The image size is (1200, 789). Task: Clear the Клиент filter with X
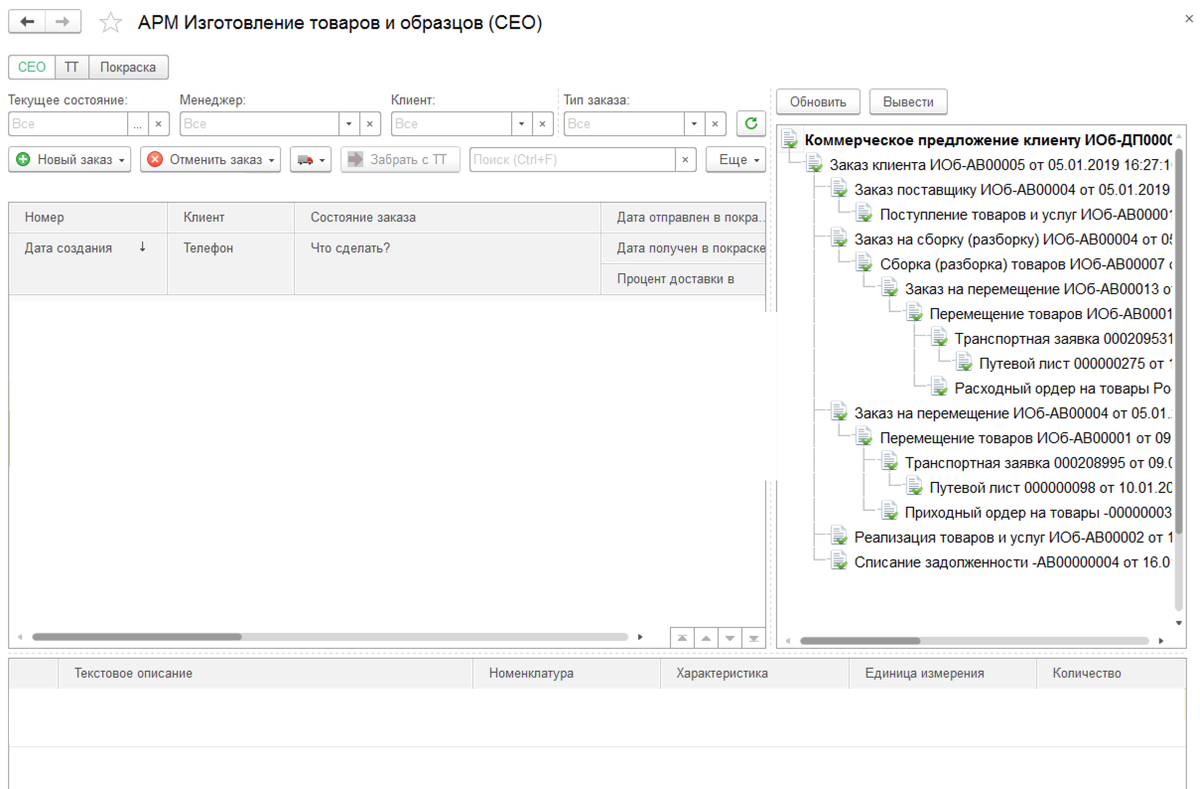click(543, 124)
